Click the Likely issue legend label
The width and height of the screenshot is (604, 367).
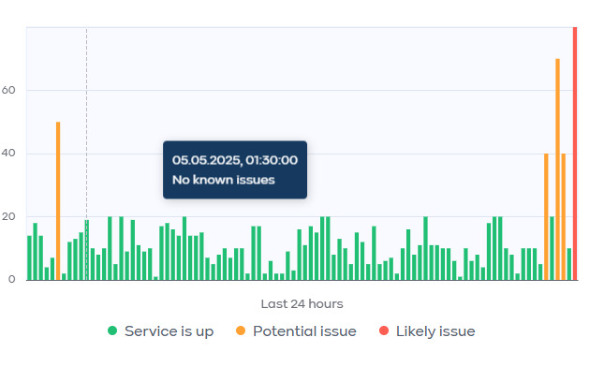pyautogui.click(x=435, y=331)
